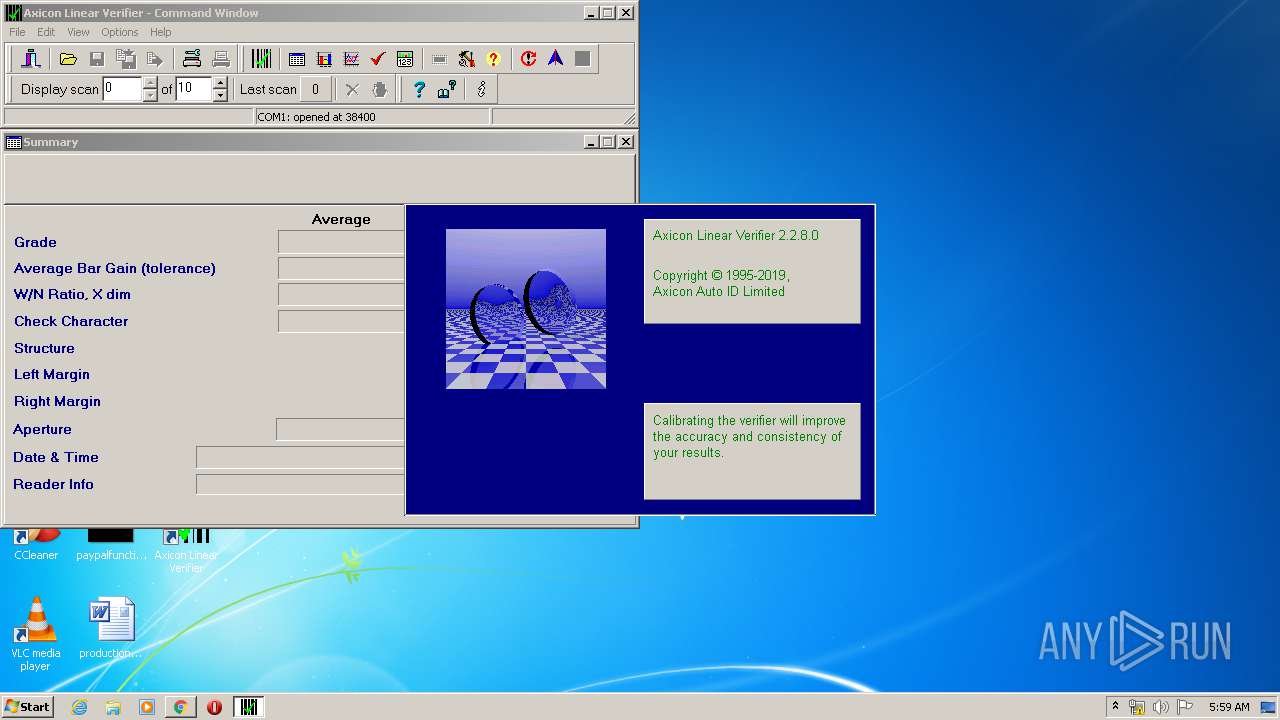Click the Average Bar Gain field
This screenshot has height=720, width=1280.
coord(341,268)
